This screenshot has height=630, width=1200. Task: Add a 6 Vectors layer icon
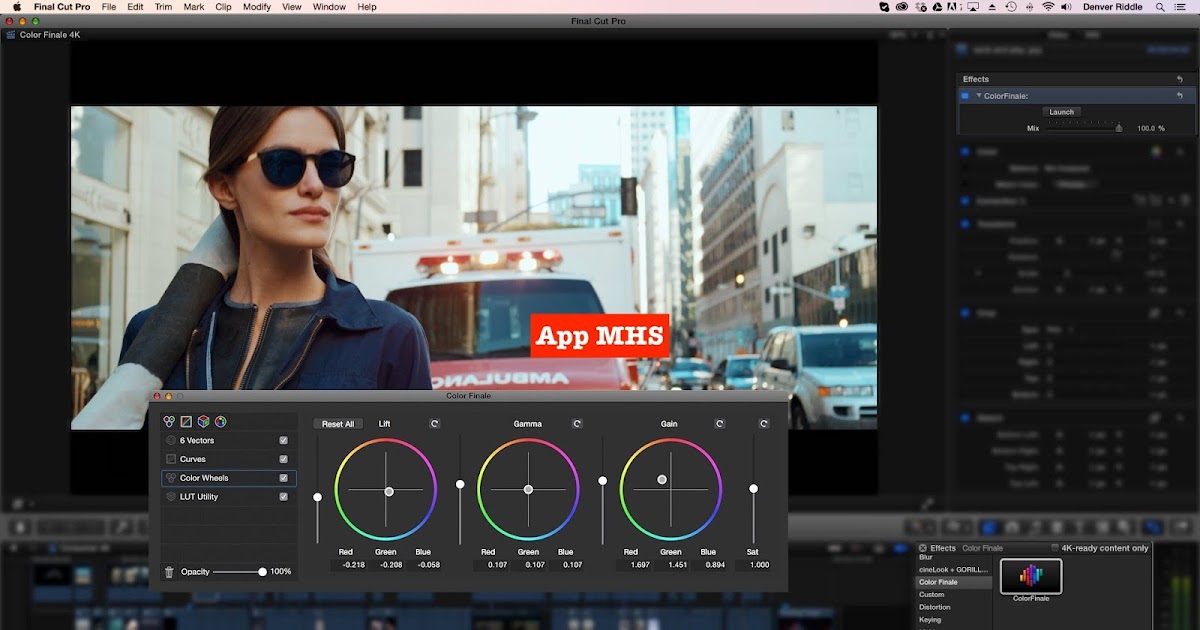click(x=220, y=422)
